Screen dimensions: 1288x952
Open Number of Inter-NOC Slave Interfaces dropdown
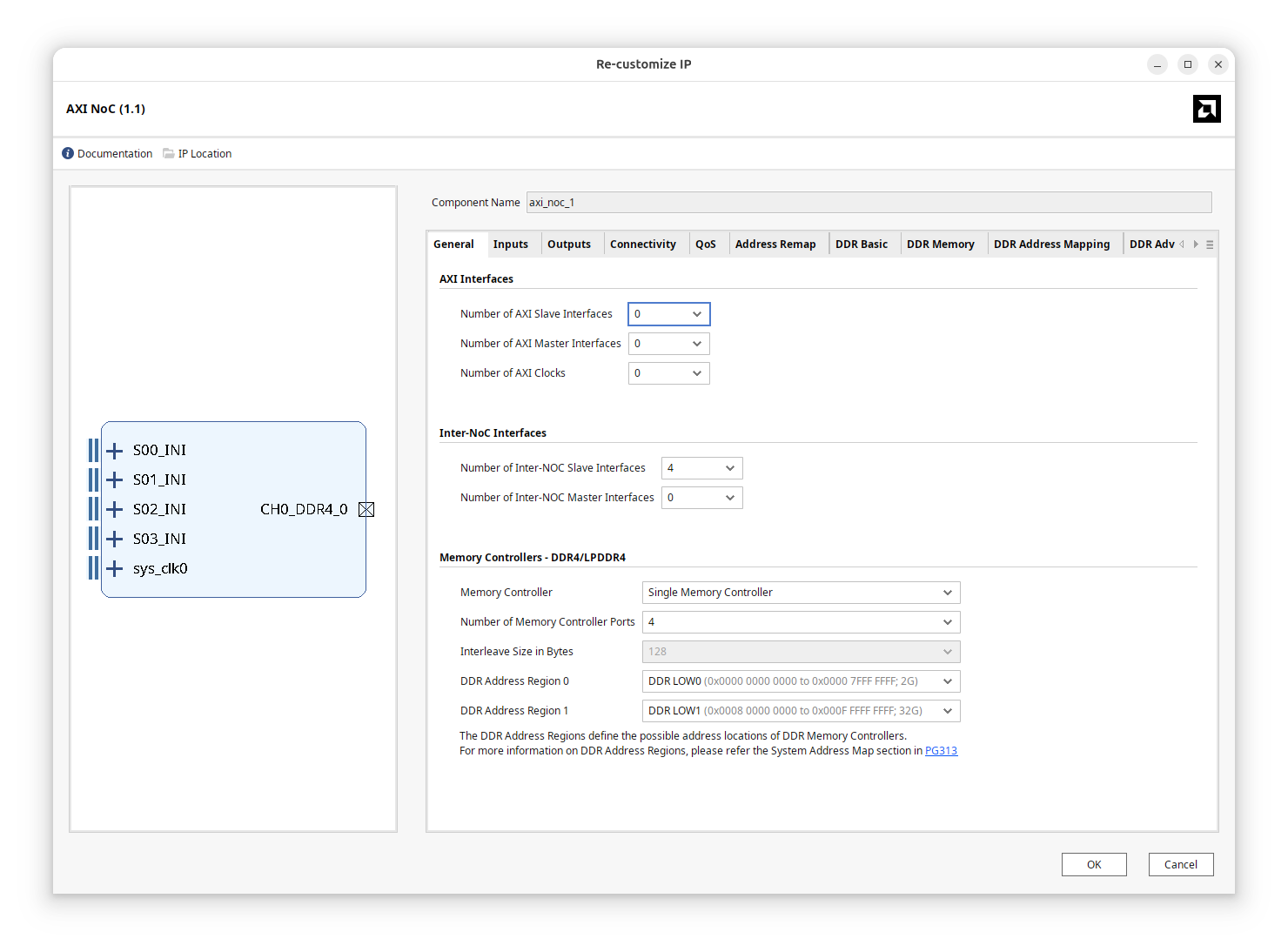[701, 468]
